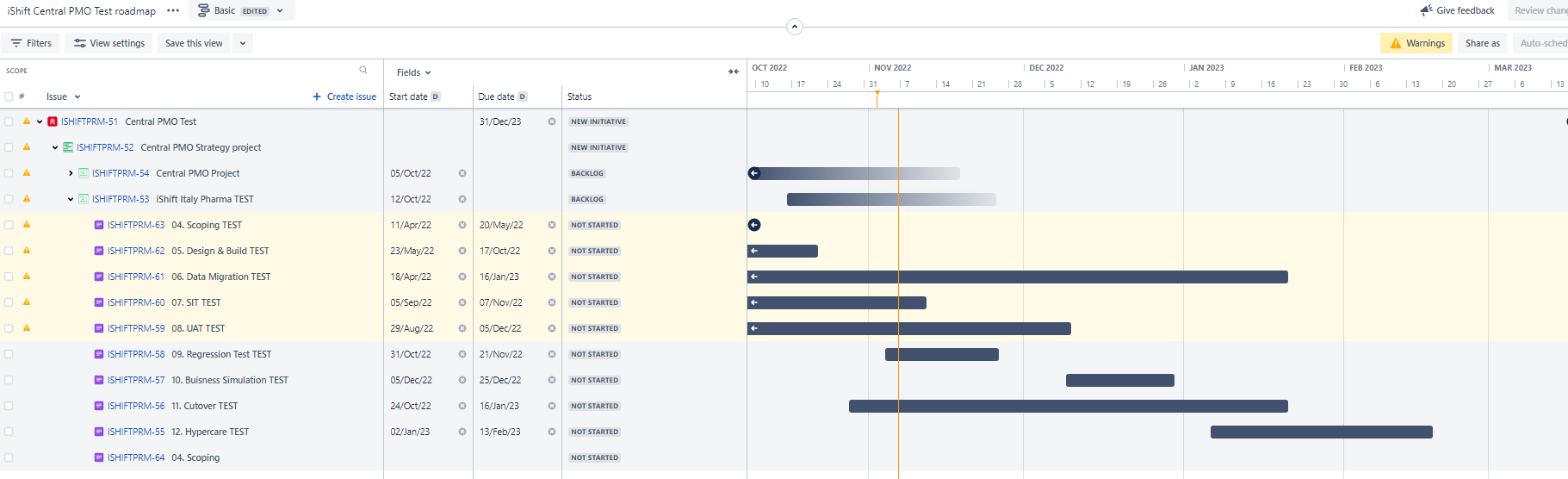Image resolution: width=1568 pixels, height=479 pixels.
Task: Collapse the ISHIFTPRM-52 Strategy project row
Action: pyautogui.click(x=55, y=147)
